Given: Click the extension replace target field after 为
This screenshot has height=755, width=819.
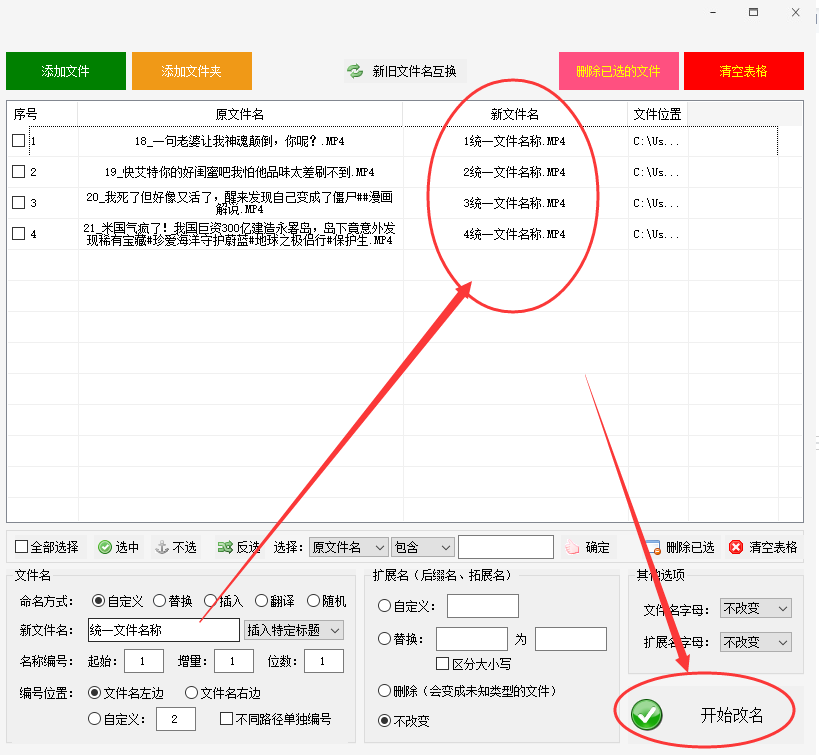Looking at the screenshot, I should coord(571,639).
